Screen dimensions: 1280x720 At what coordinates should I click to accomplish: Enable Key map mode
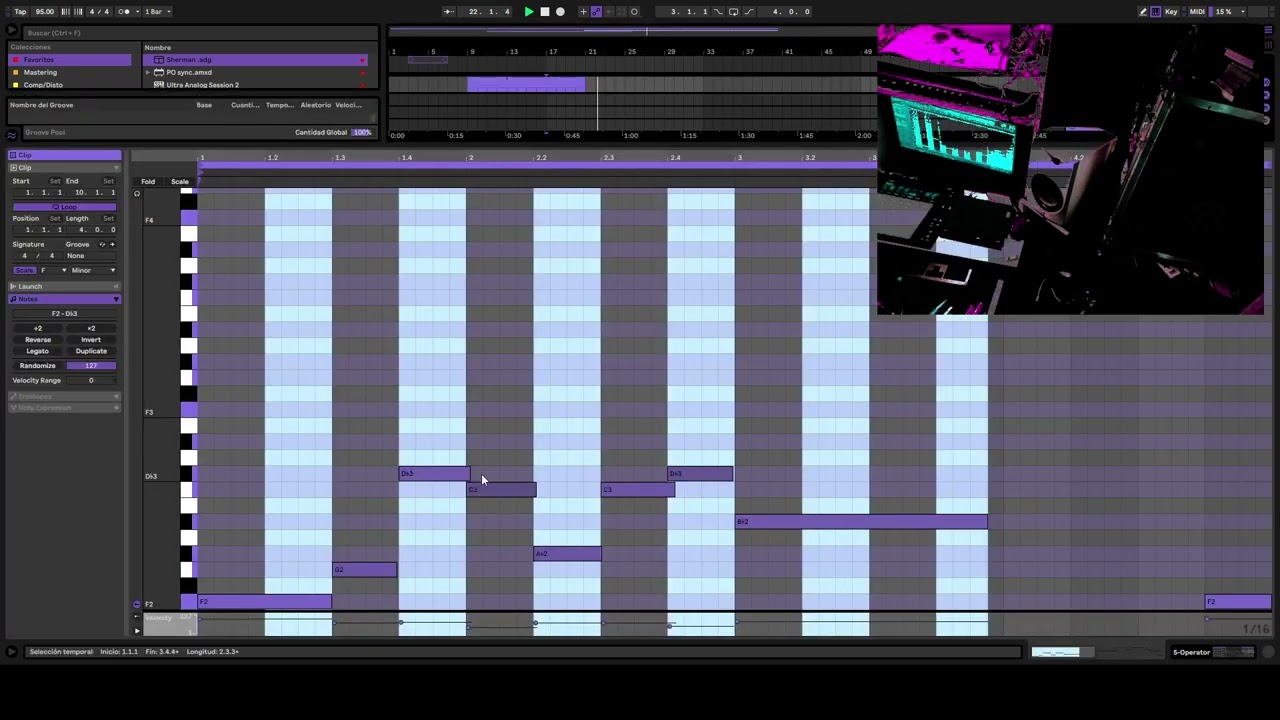click(x=1171, y=12)
